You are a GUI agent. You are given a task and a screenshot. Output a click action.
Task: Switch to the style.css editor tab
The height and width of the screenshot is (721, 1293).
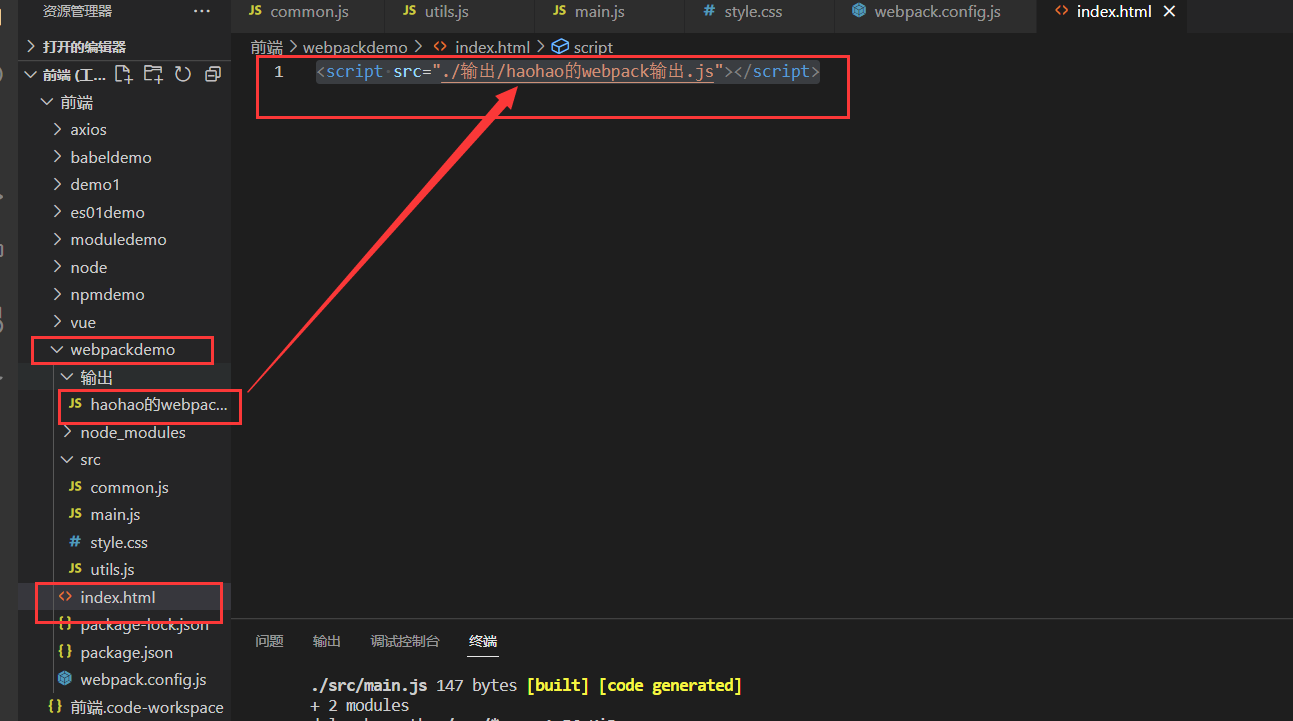point(754,12)
